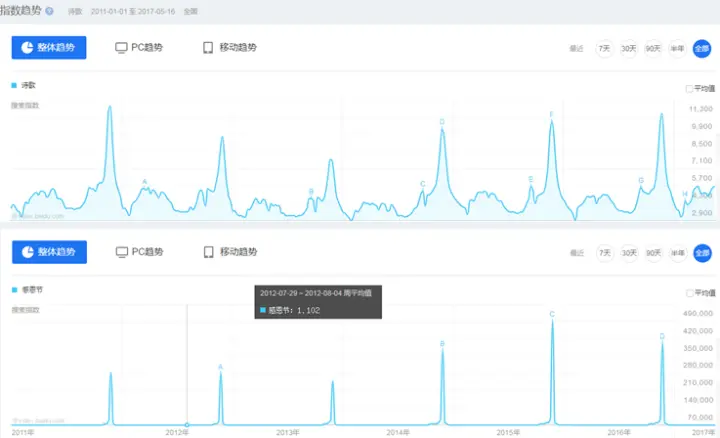Switch to 移动趋势 in the 诗歌 chart
This screenshot has height=438, width=720.
point(230,47)
